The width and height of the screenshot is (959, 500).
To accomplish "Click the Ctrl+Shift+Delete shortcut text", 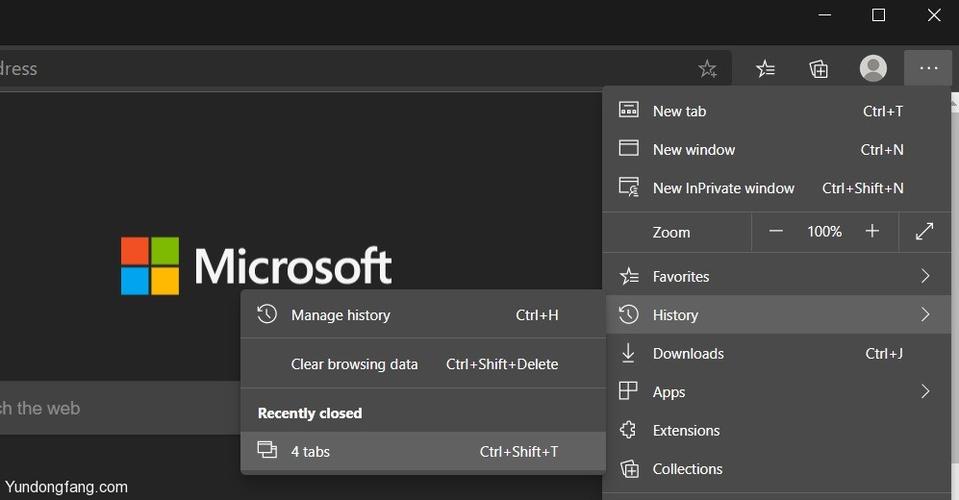I will [x=502, y=364].
